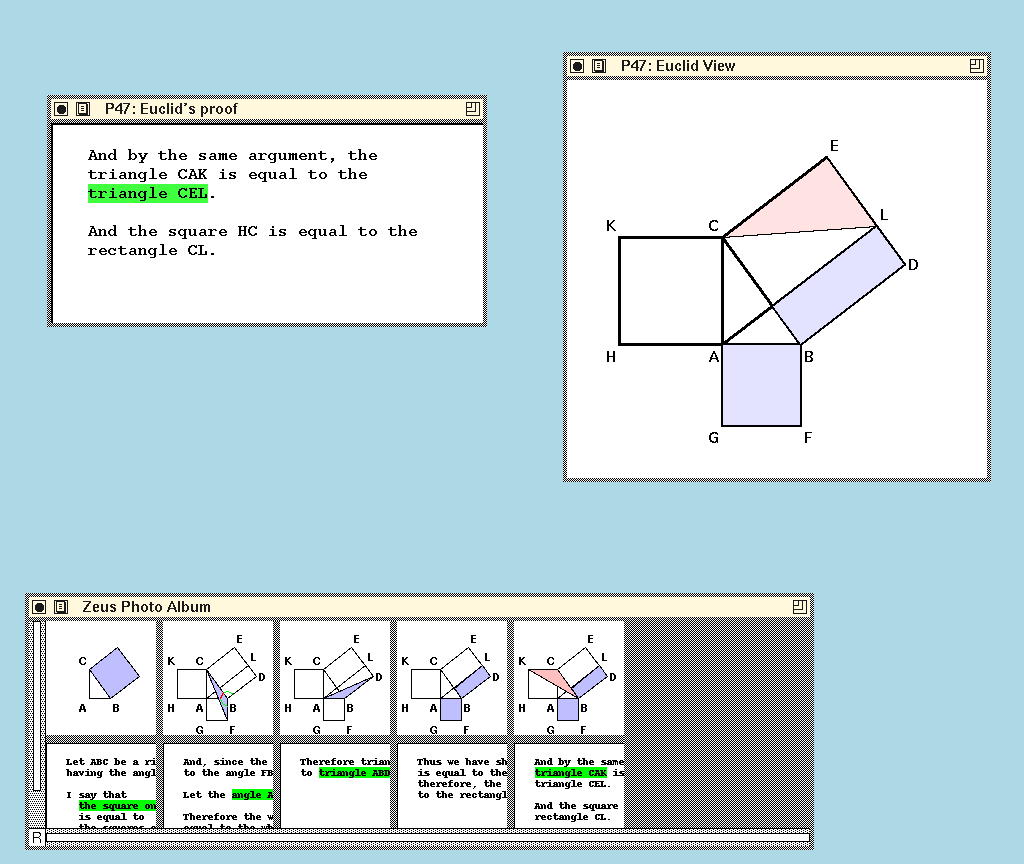
Task: Select fourth thumbnail with blue square and rectangle
Action: tap(452, 678)
